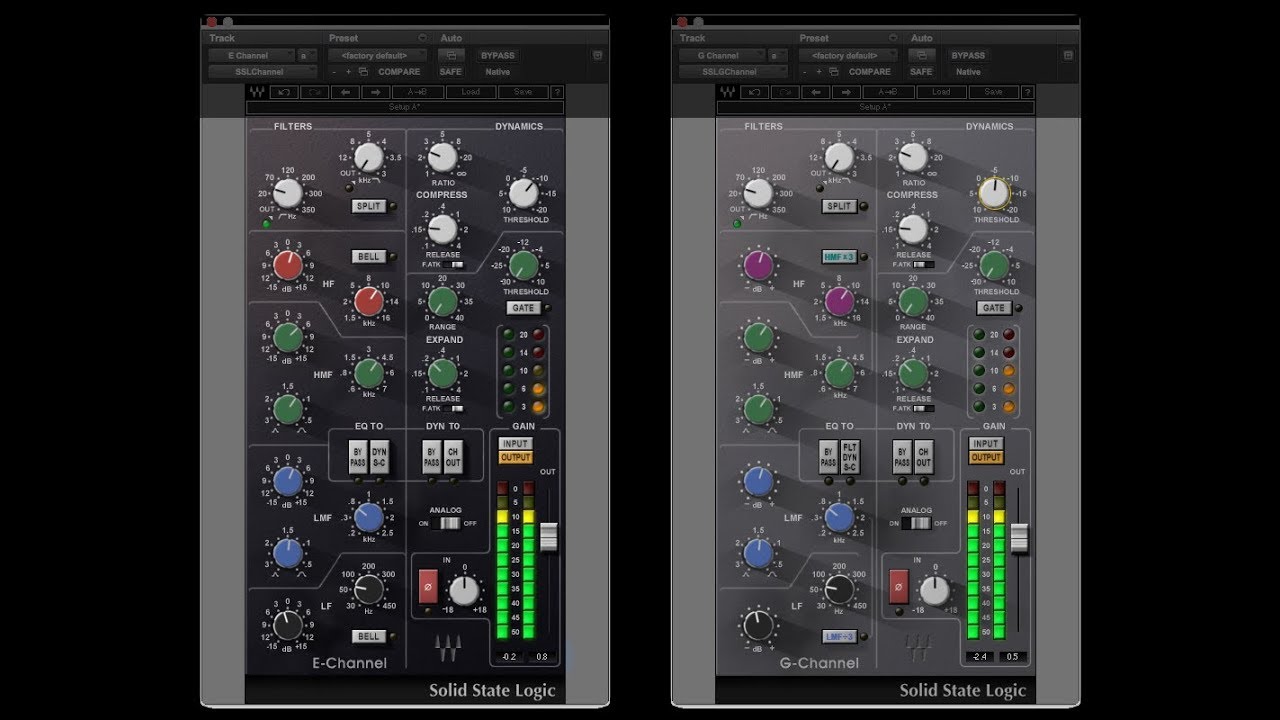The height and width of the screenshot is (720, 1280).
Task: Toggle the SPLIT filter button on E-Channel
Action: point(369,206)
